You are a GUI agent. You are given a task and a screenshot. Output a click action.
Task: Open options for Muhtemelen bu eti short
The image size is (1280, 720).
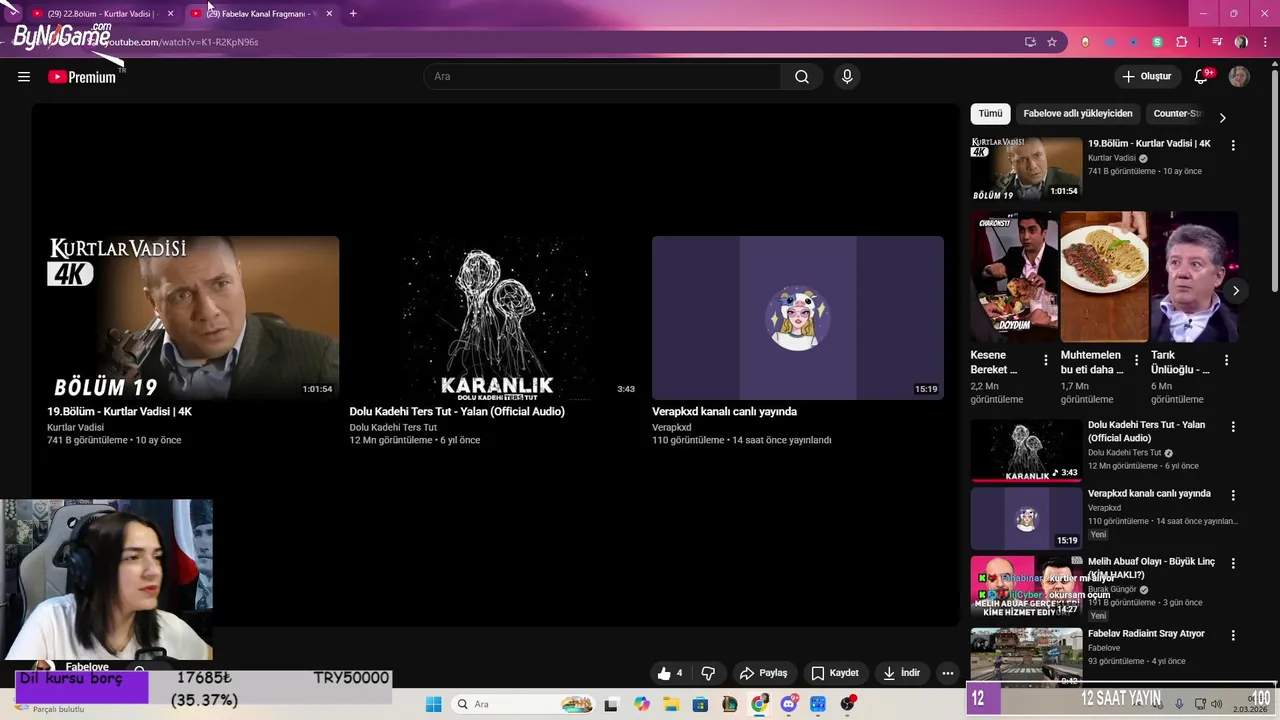coord(1136,360)
